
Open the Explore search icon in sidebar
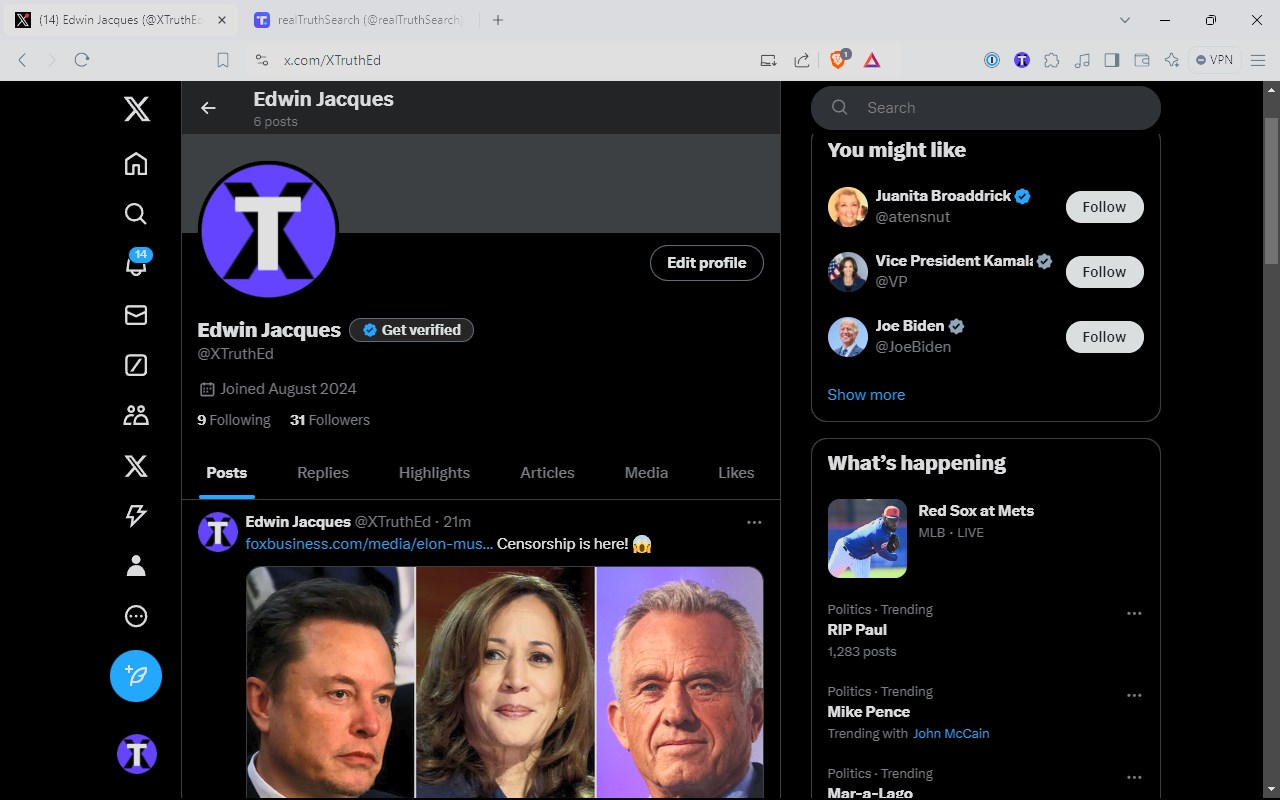coord(136,214)
